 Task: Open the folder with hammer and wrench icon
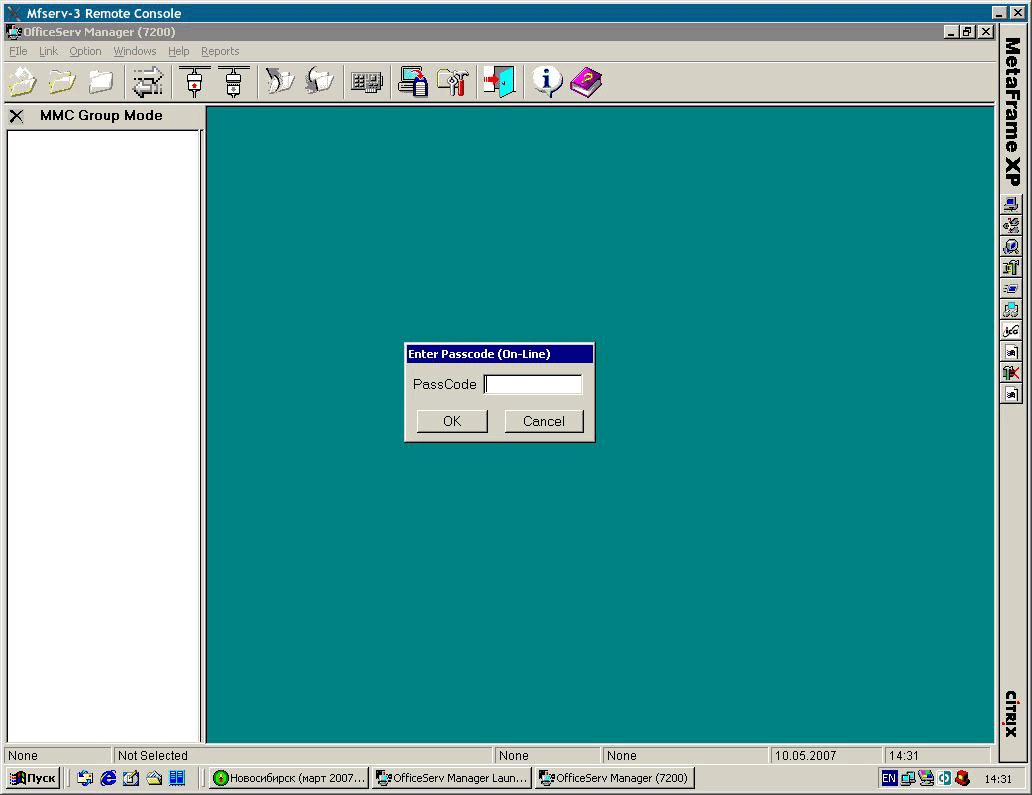coord(453,82)
